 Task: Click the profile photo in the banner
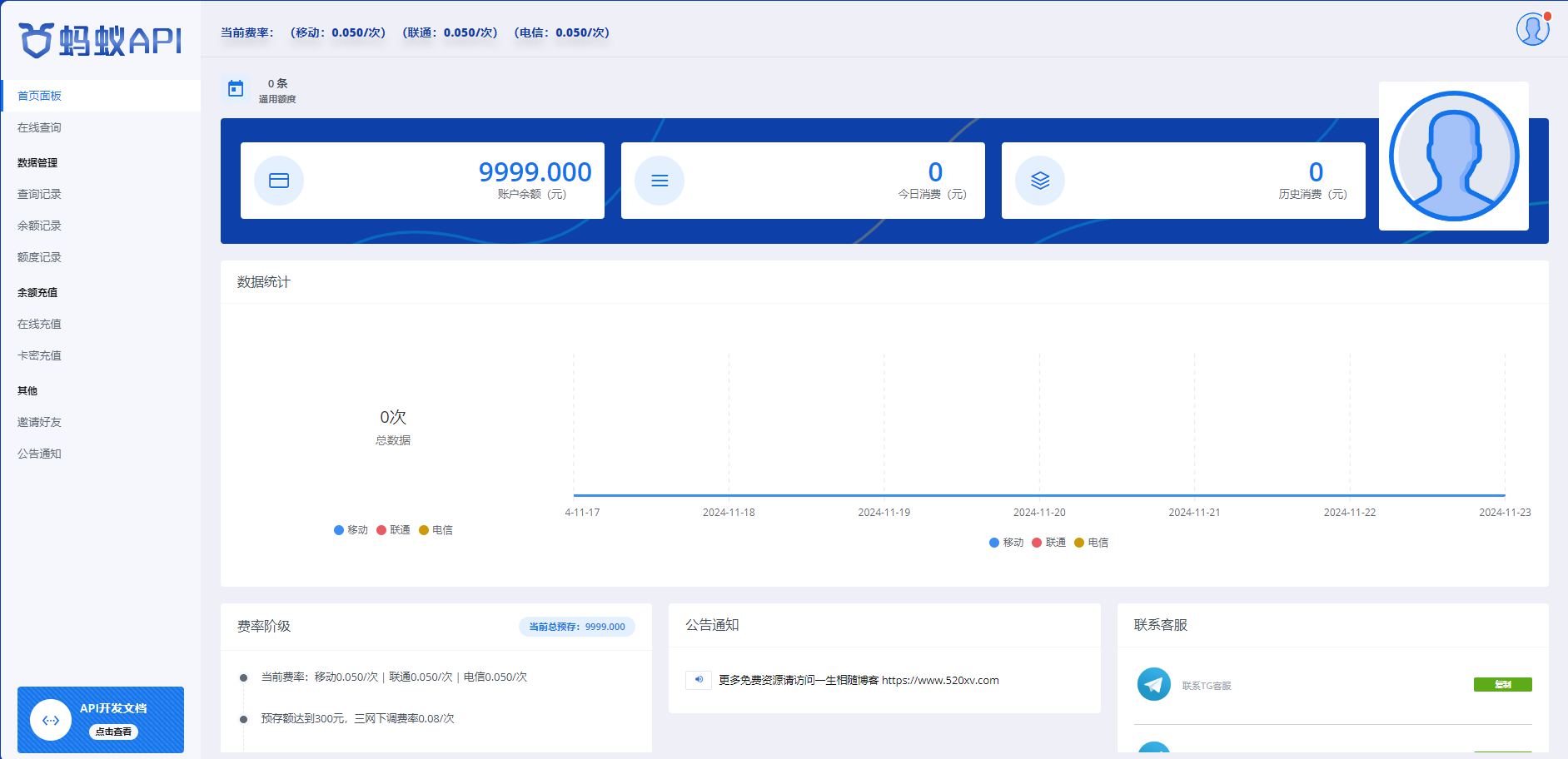pyautogui.click(x=1453, y=154)
